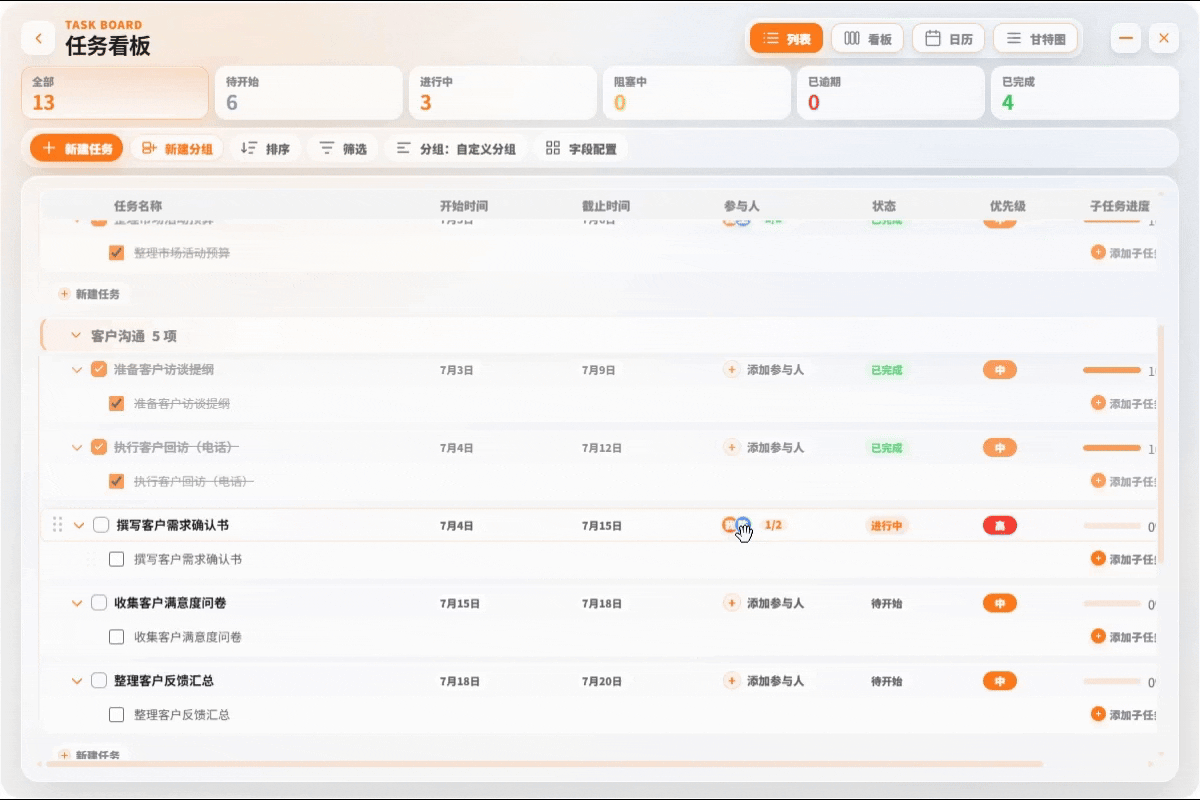Change 待开始 status of 收集客户满意度问卷

[886, 603]
